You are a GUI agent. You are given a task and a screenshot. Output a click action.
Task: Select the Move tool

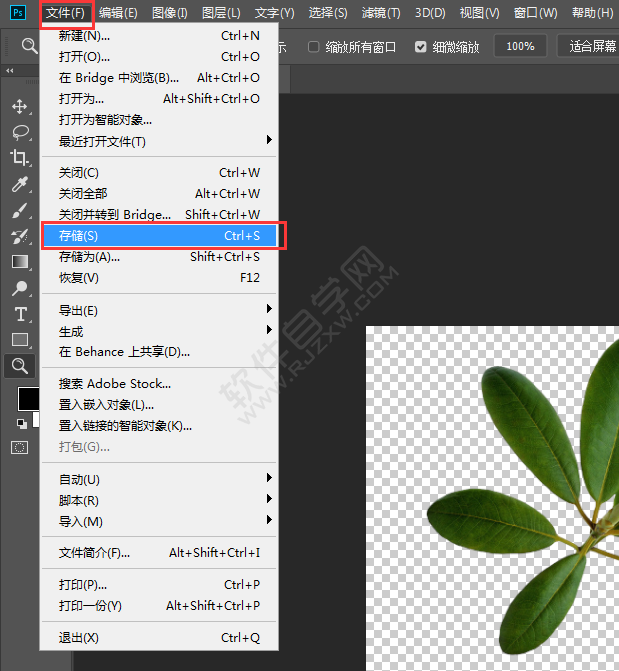pos(20,106)
